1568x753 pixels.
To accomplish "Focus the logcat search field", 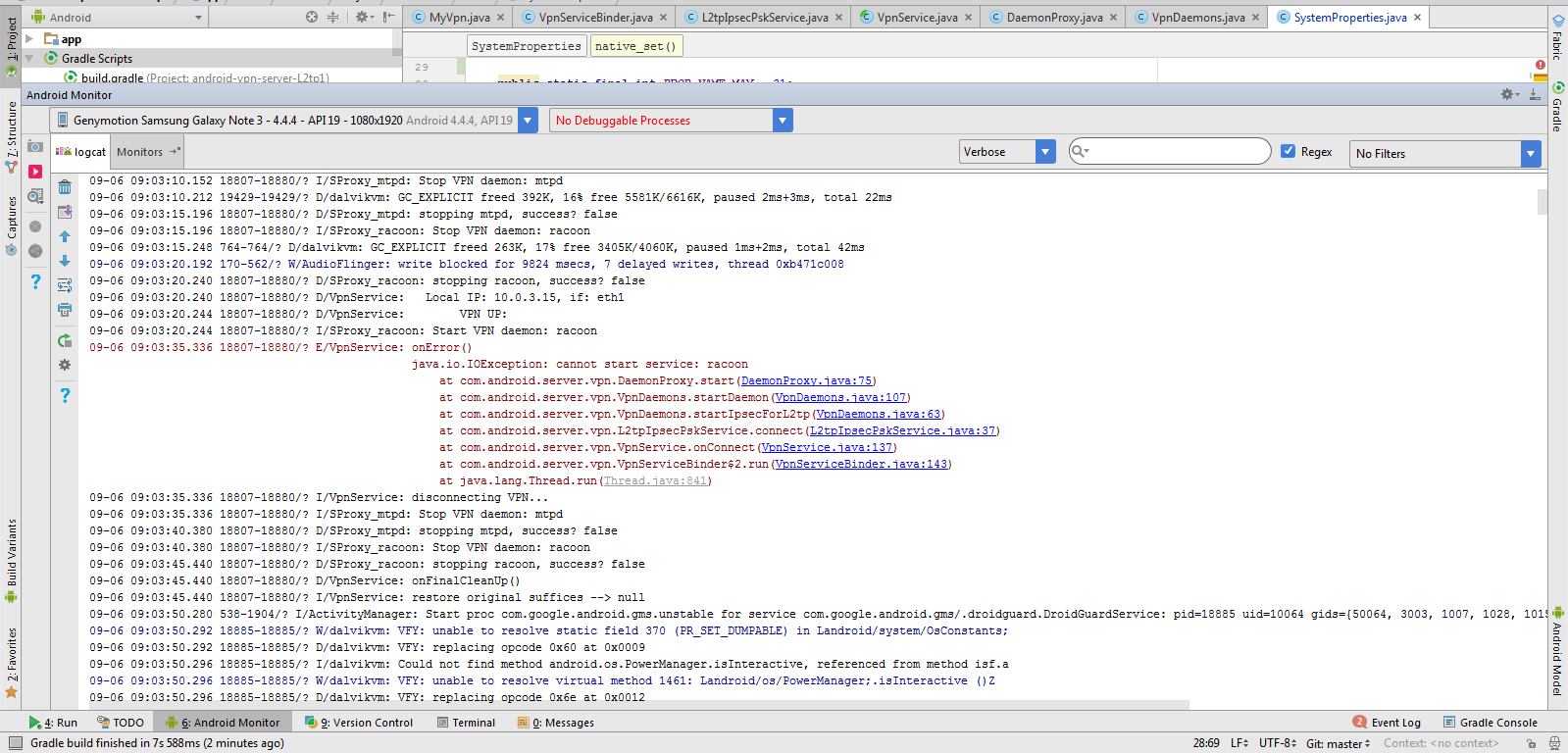I will pyautogui.click(x=1170, y=151).
